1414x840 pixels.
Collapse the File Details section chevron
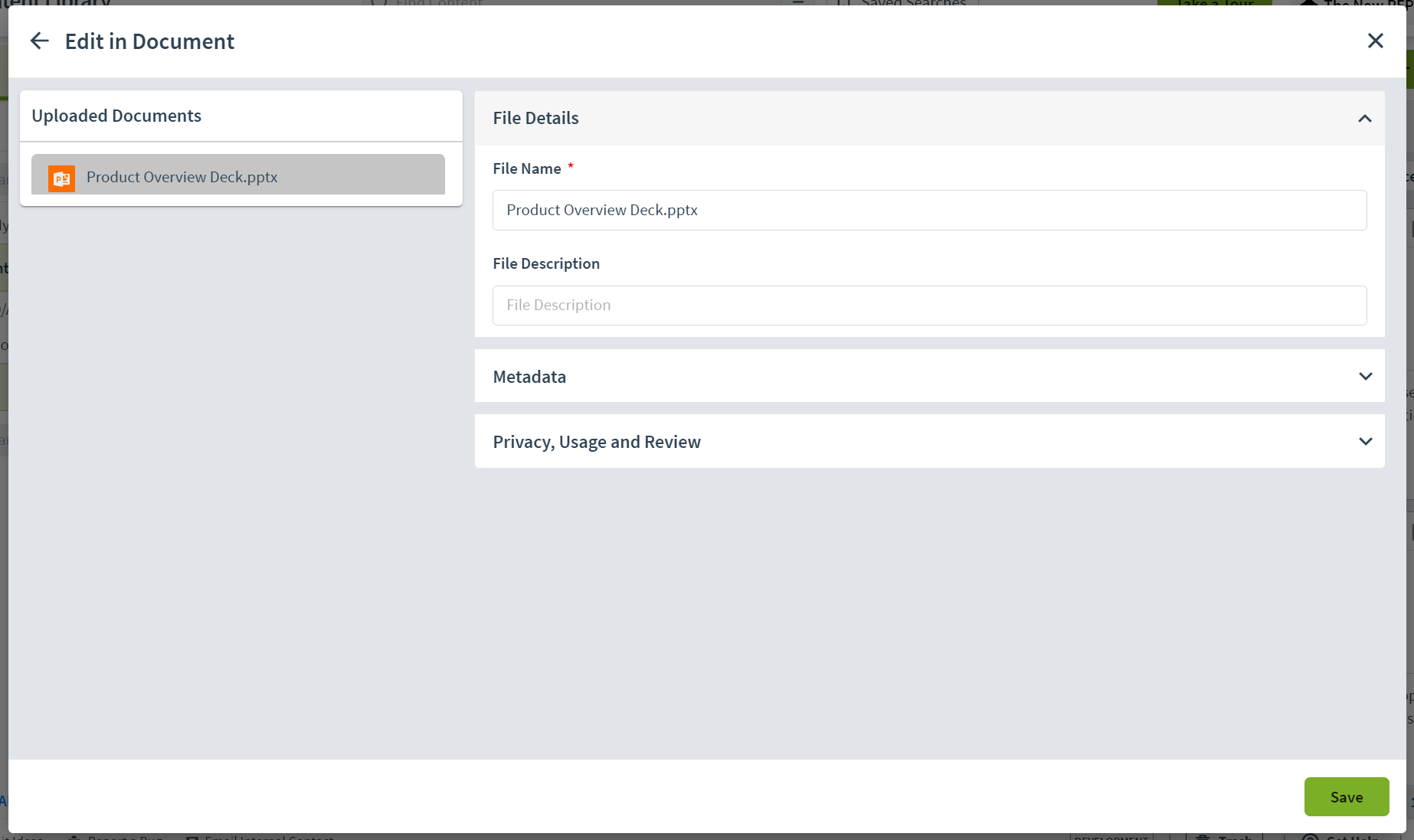coord(1364,119)
